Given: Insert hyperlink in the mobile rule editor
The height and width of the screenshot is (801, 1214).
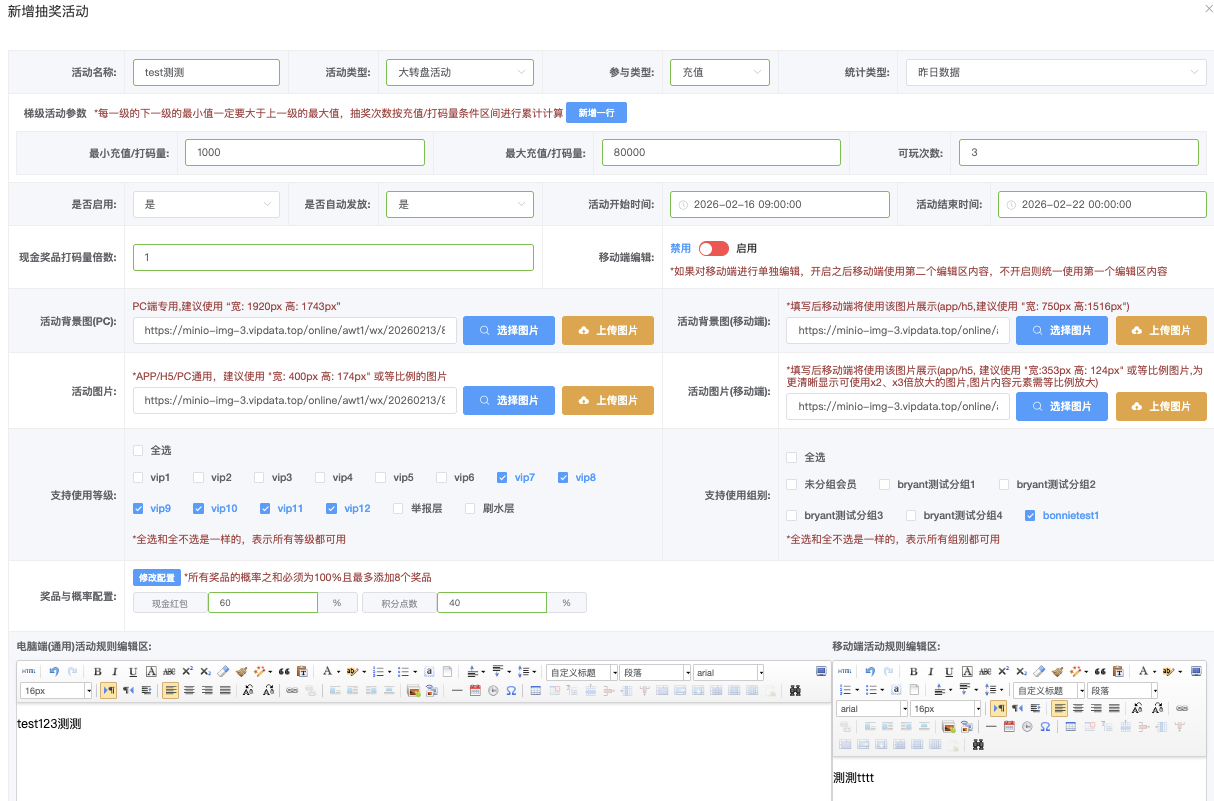Looking at the screenshot, I should pyautogui.click(x=1181, y=708).
